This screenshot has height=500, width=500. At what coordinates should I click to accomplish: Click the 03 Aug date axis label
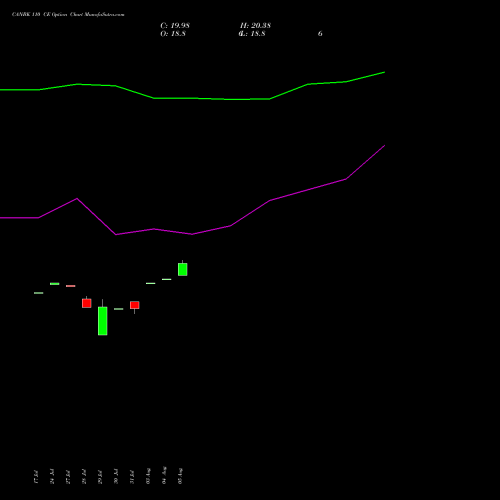pyautogui.click(x=148, y=476)
